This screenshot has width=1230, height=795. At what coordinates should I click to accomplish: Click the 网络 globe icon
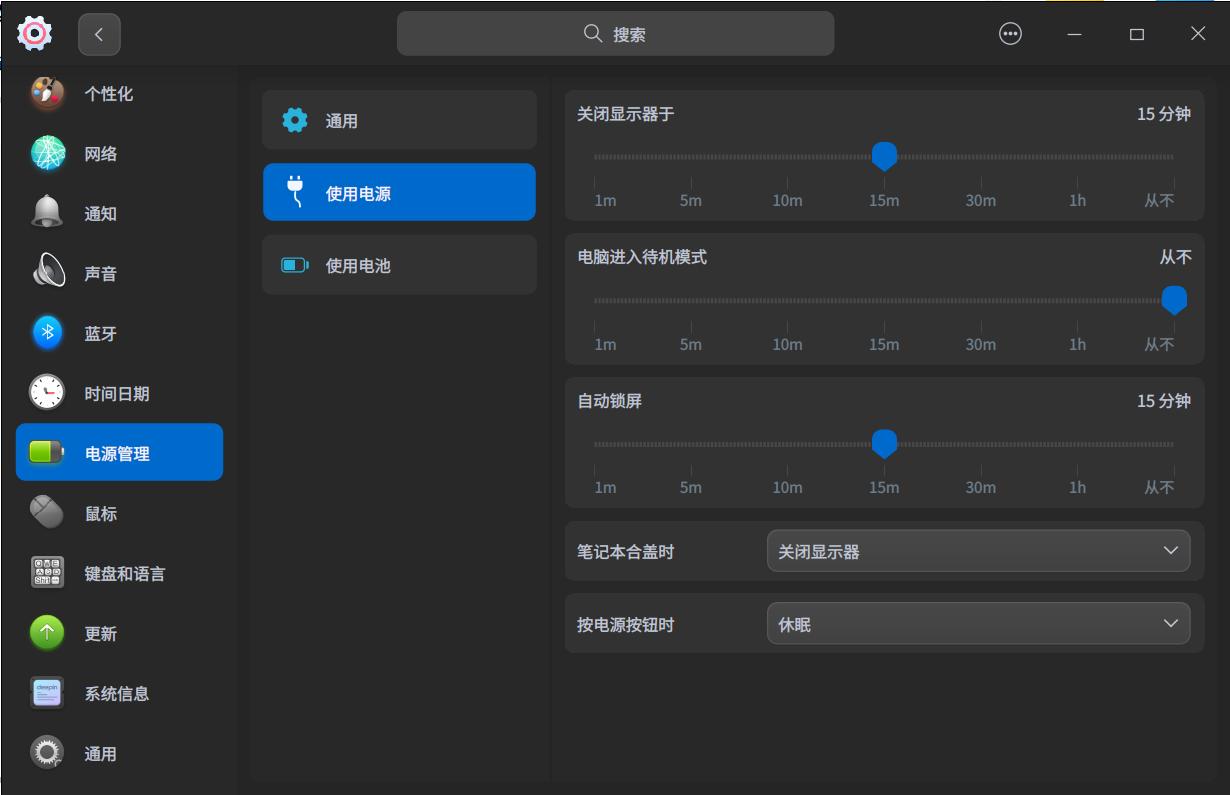coord(47,153)
